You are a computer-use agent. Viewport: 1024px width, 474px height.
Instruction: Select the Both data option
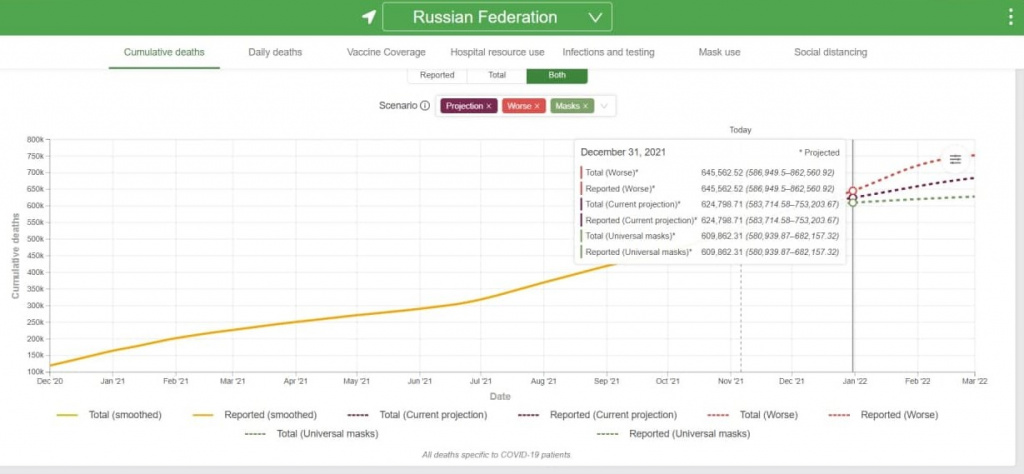coord(557,75)
